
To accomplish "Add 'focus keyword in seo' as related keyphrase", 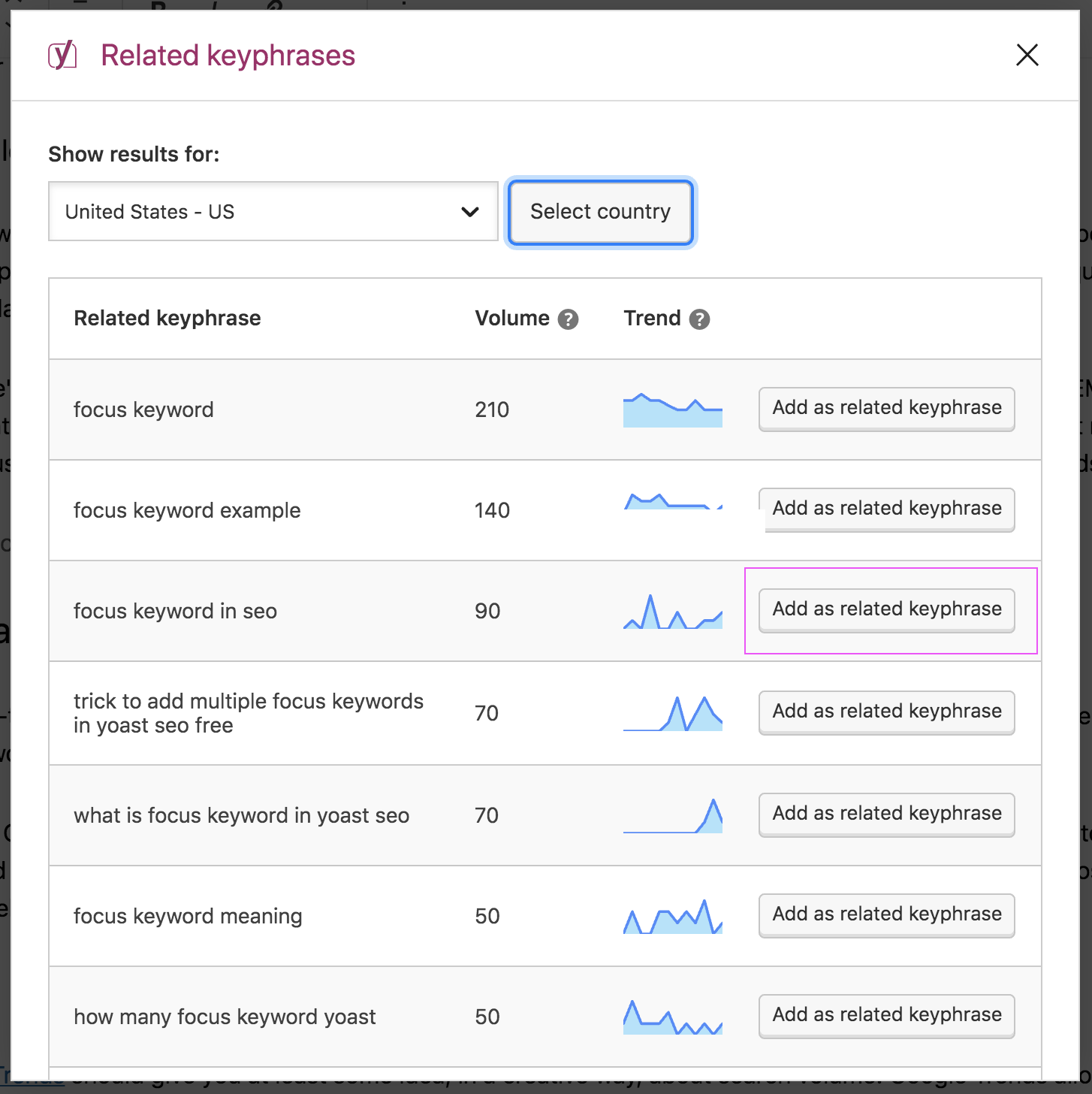I will [886, 609].
